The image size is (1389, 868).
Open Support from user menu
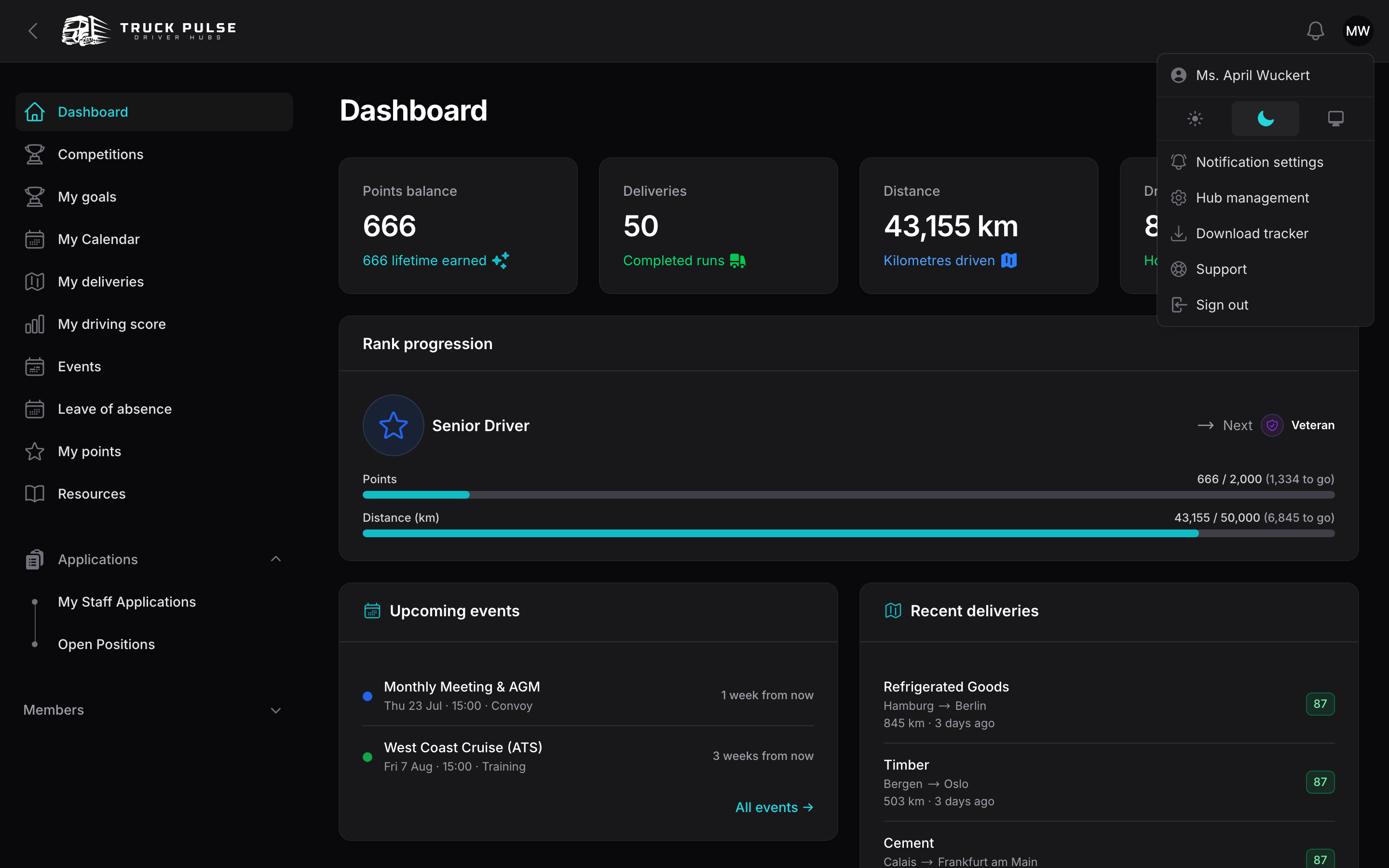point(1265,269)
